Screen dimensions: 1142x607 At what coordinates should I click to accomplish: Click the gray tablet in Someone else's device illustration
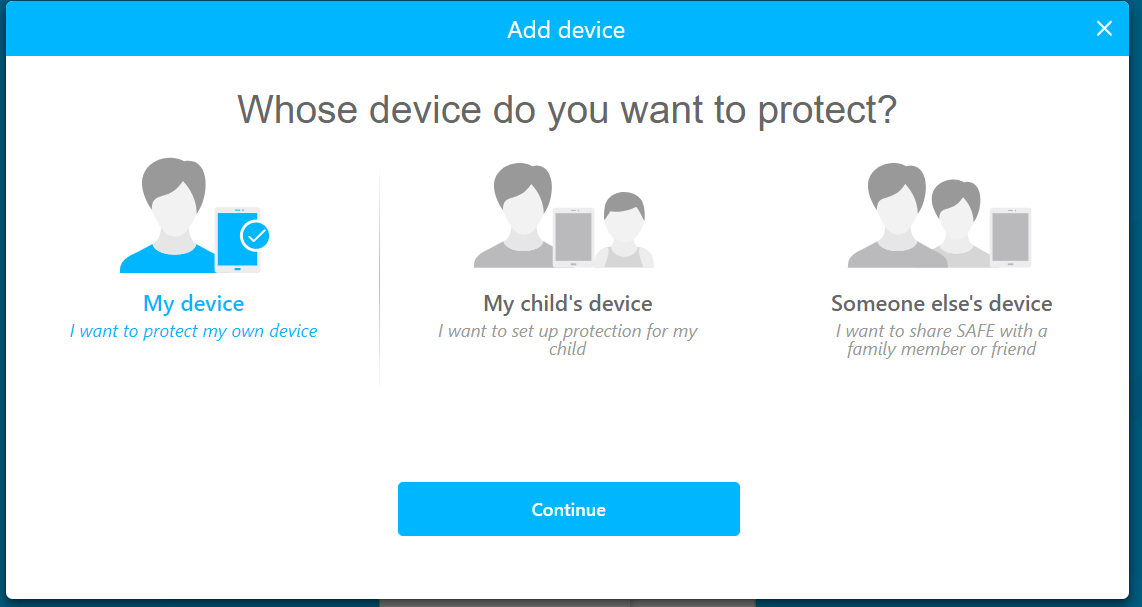(1010, 237)
